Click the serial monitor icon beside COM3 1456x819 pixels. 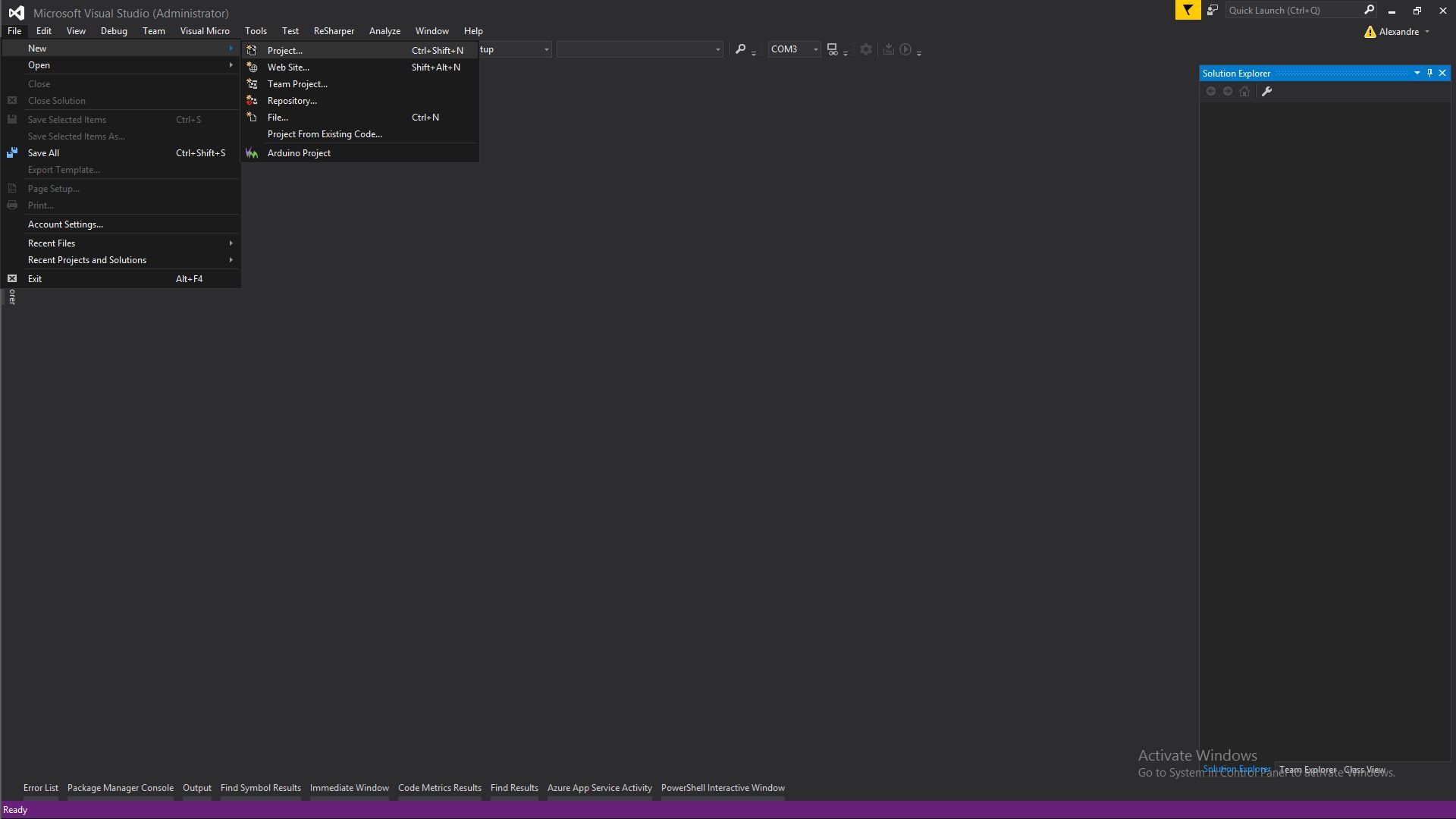[x=833, y=49]
